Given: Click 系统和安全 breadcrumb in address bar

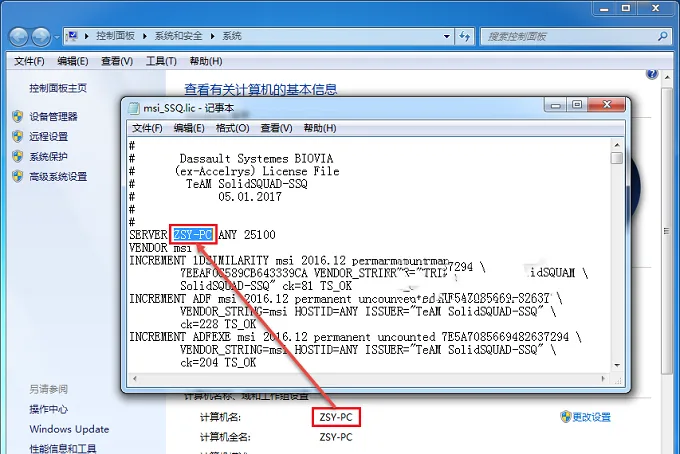Looking at the screenshot, I should pyautogui.click(x=178, y=36).
